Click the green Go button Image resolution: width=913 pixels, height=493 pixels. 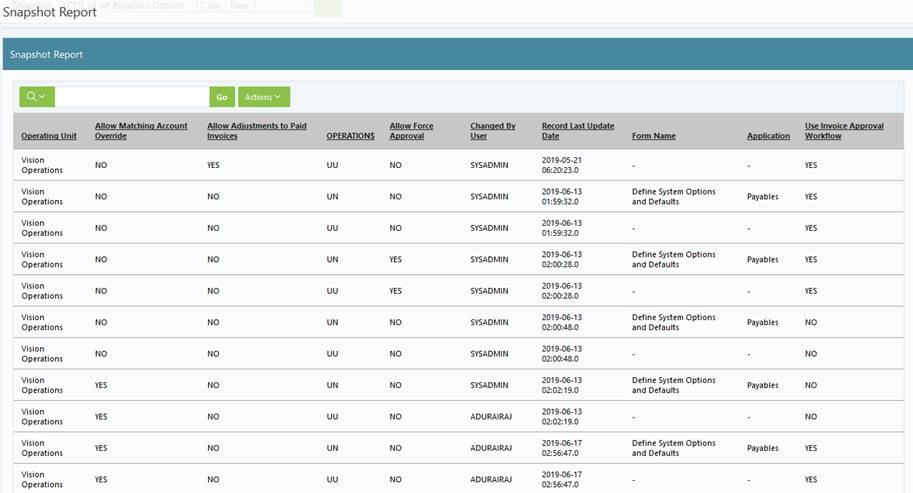point(222,97)
